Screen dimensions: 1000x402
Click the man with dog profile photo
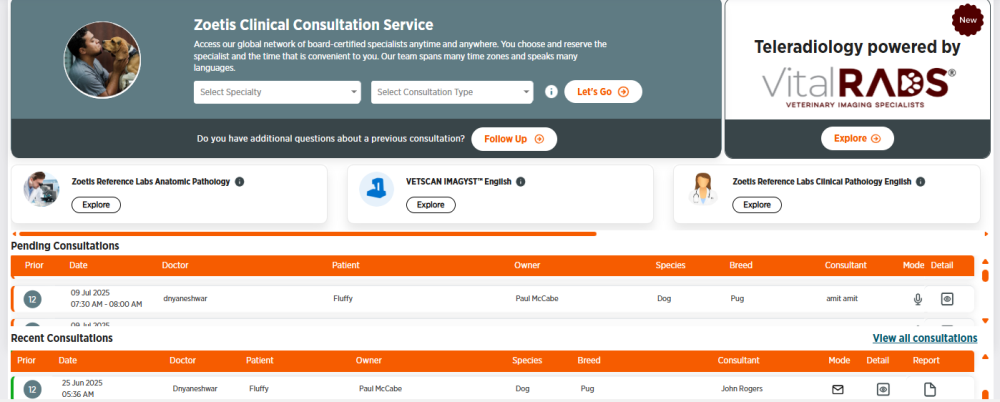[x=102, y=59]
